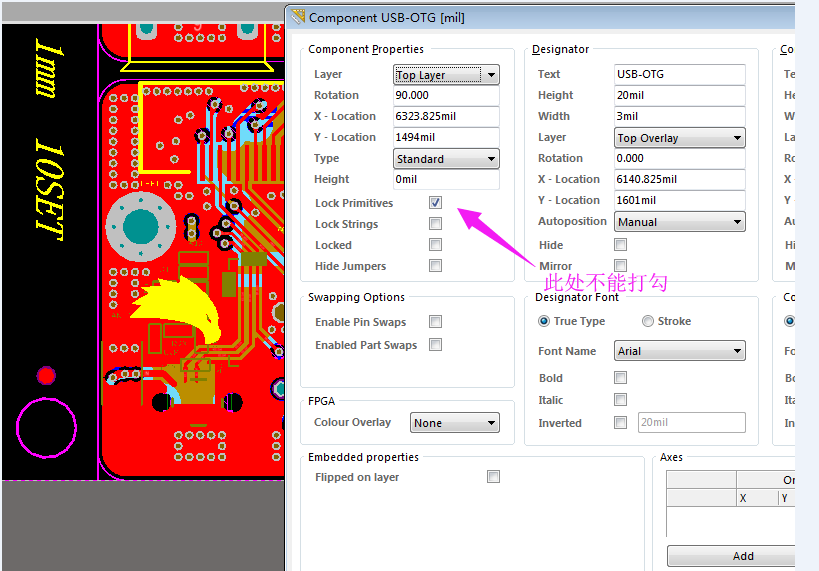Check the Flipped on layer box
819x571 pixels.
tap(493, 477)
